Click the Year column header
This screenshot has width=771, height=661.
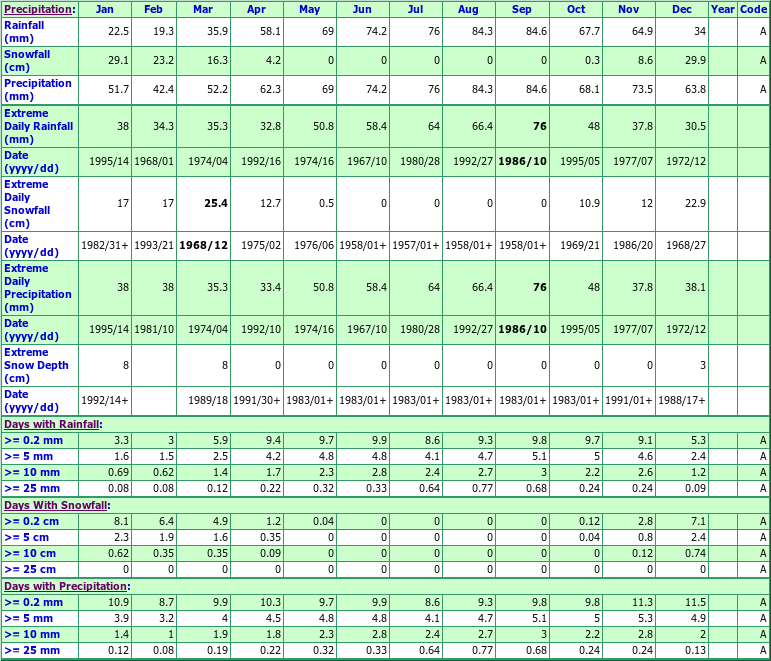[x=722, y=9]
